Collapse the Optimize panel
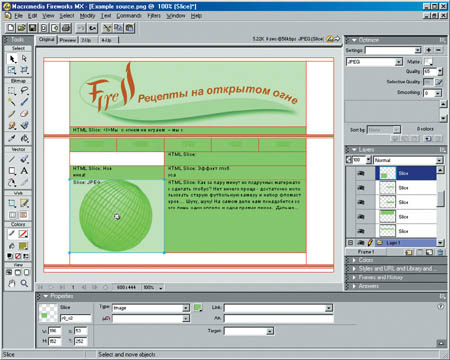 (354, 40)
